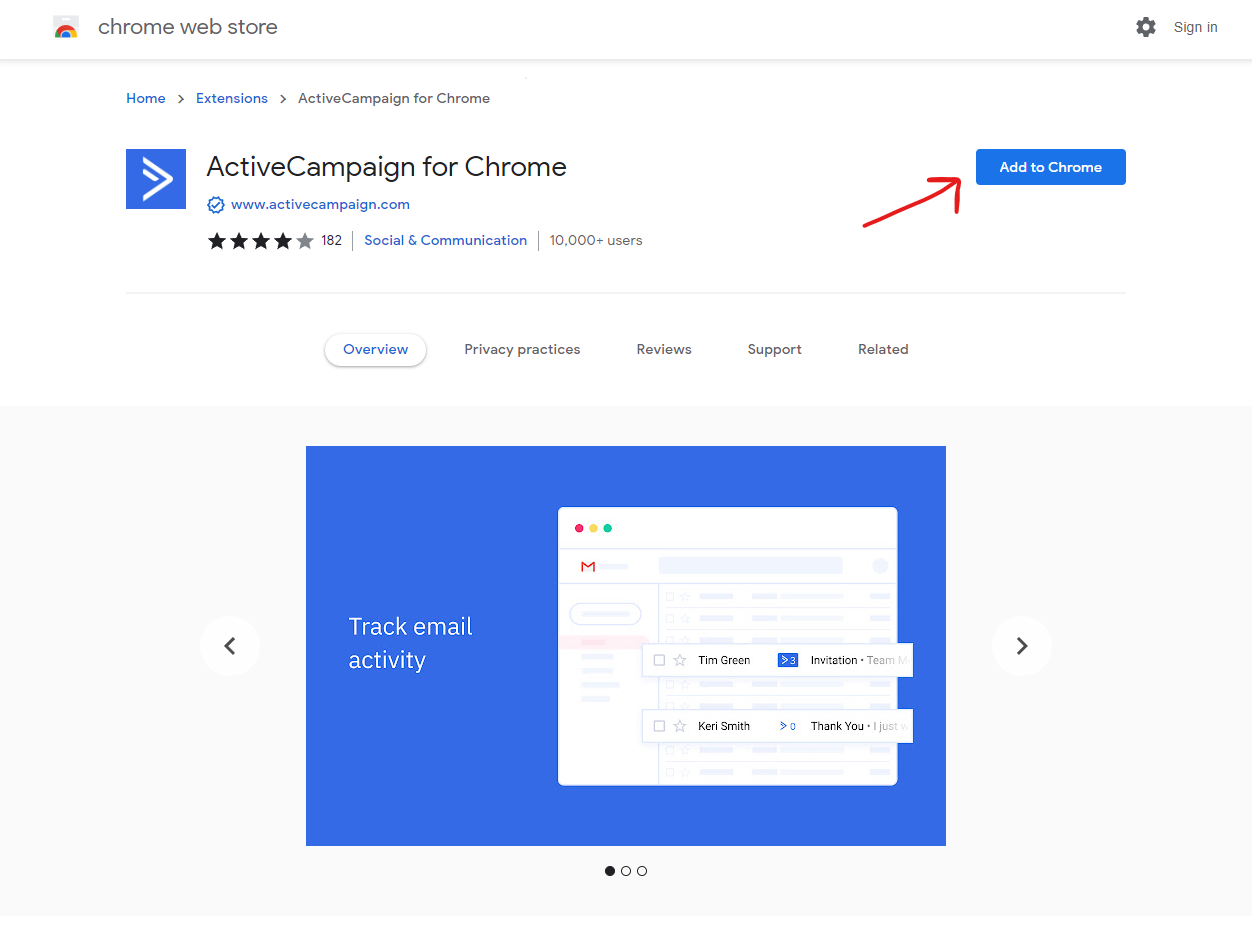Switch to the Reviews tab
This screenshot has width=1252, height=947.
click(x=664, y=350)
